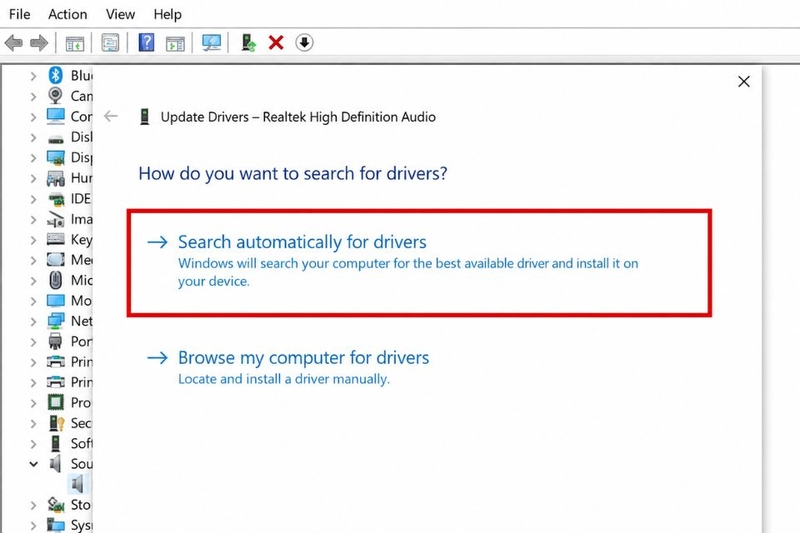
Task: Click the blue question mark Help icon
Action: [x=146, y=42]
